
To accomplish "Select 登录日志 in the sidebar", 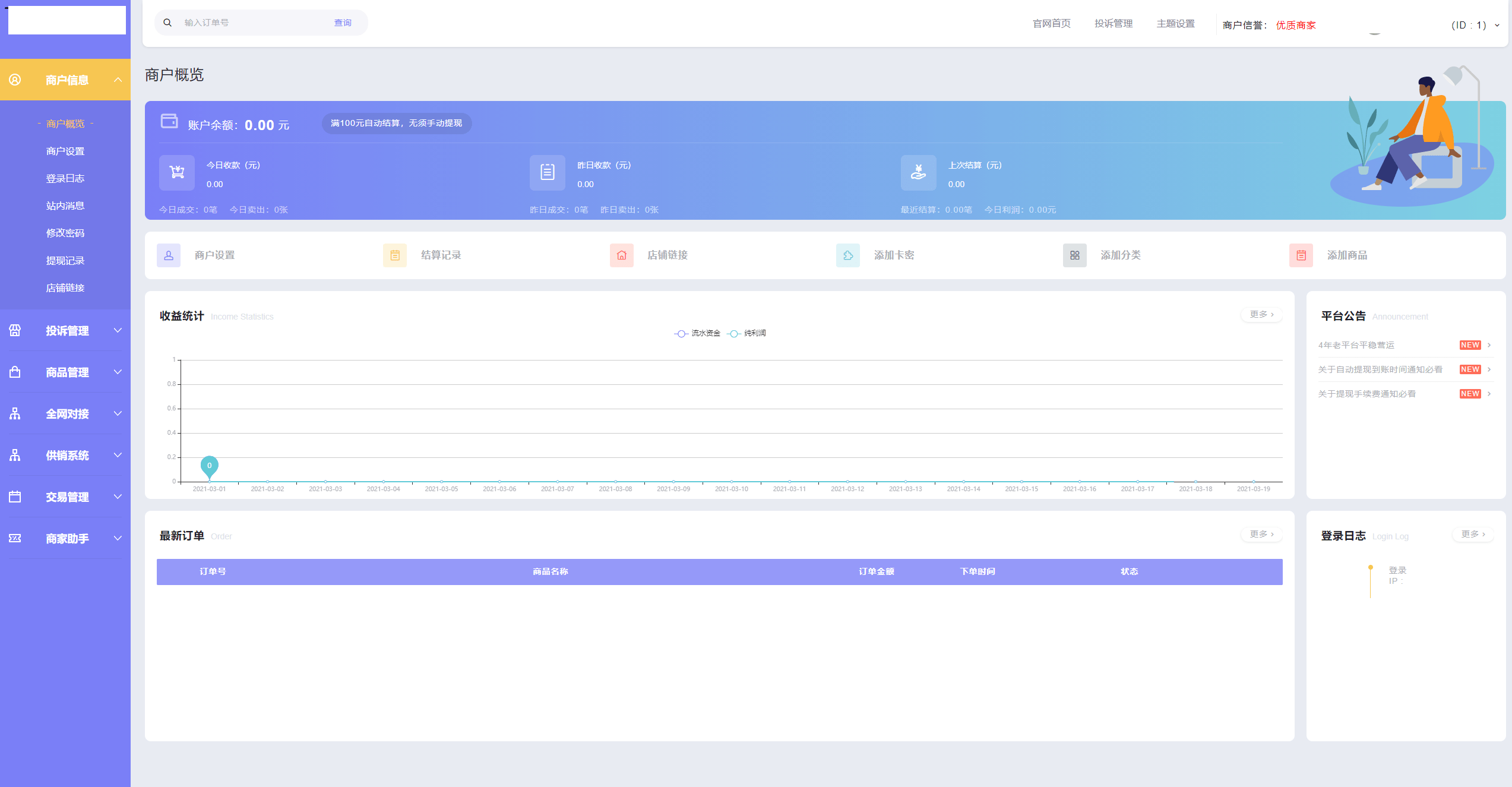I will point(65,178).
